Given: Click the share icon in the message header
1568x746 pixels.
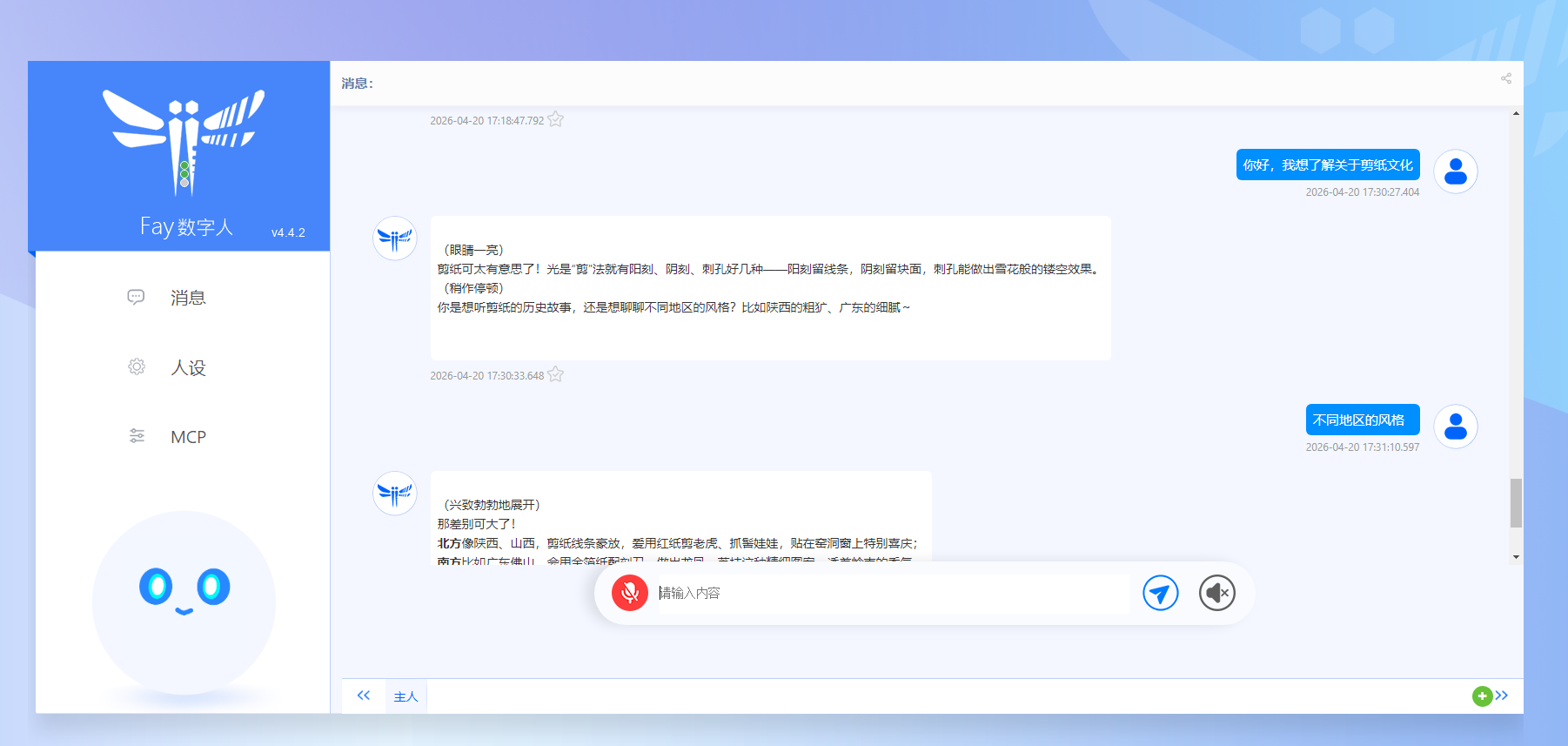Looking at the screenshot, I should click(1506, 78).
